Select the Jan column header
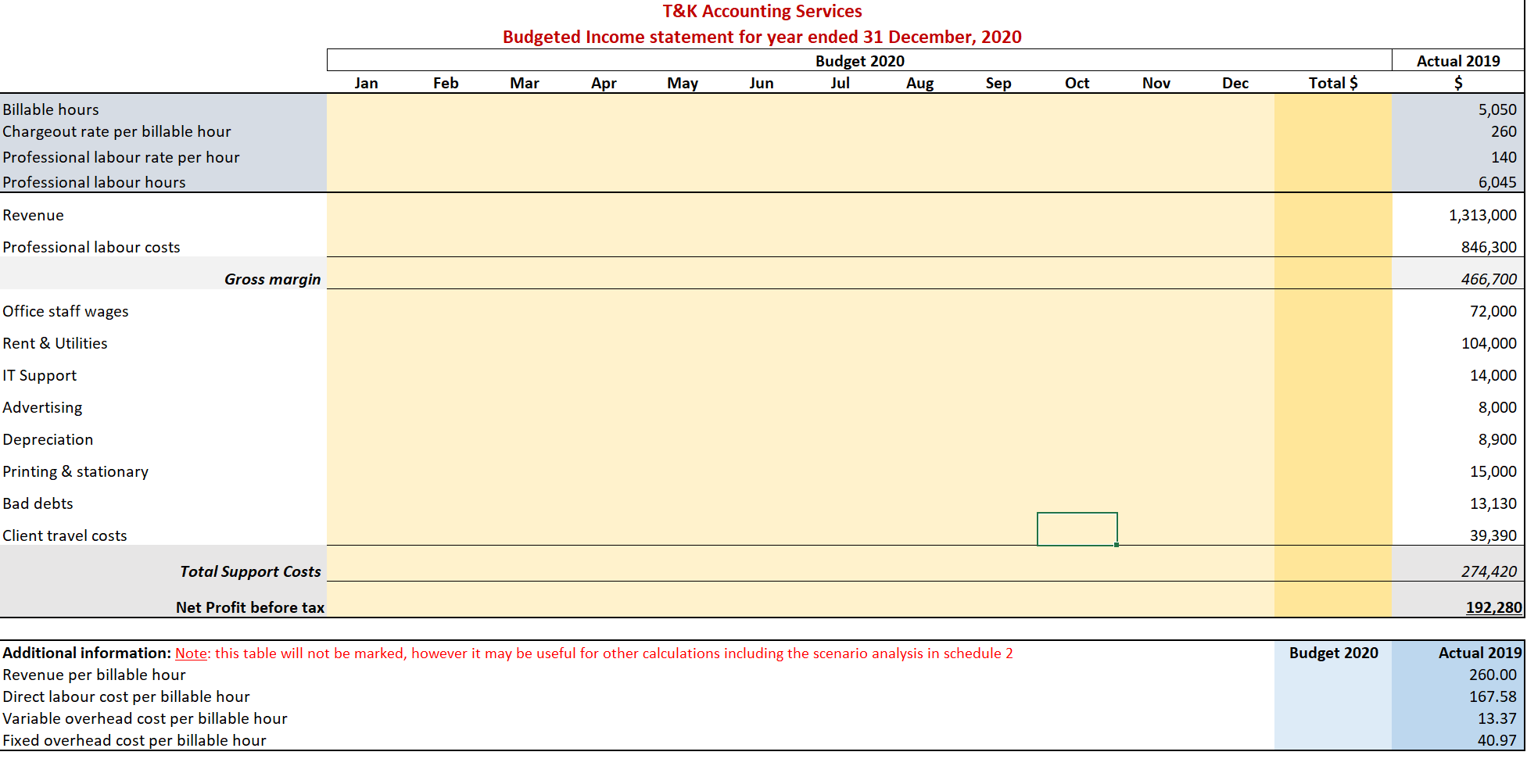Viewport: 1527px width, 784px height. click(x=367, y=83)
